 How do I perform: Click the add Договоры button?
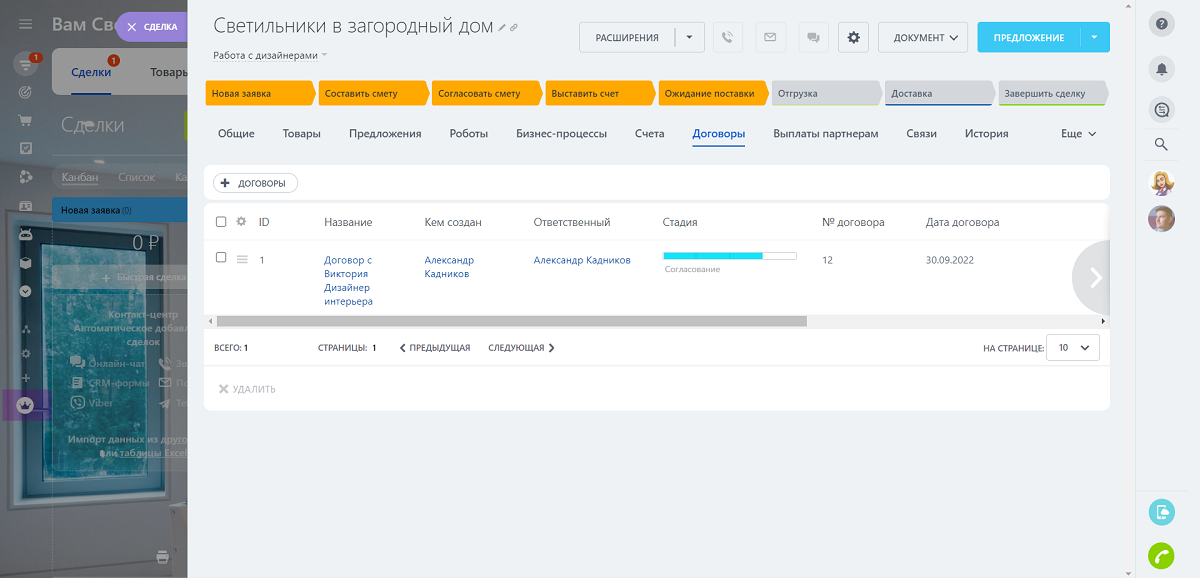click(x=255, y=183)
